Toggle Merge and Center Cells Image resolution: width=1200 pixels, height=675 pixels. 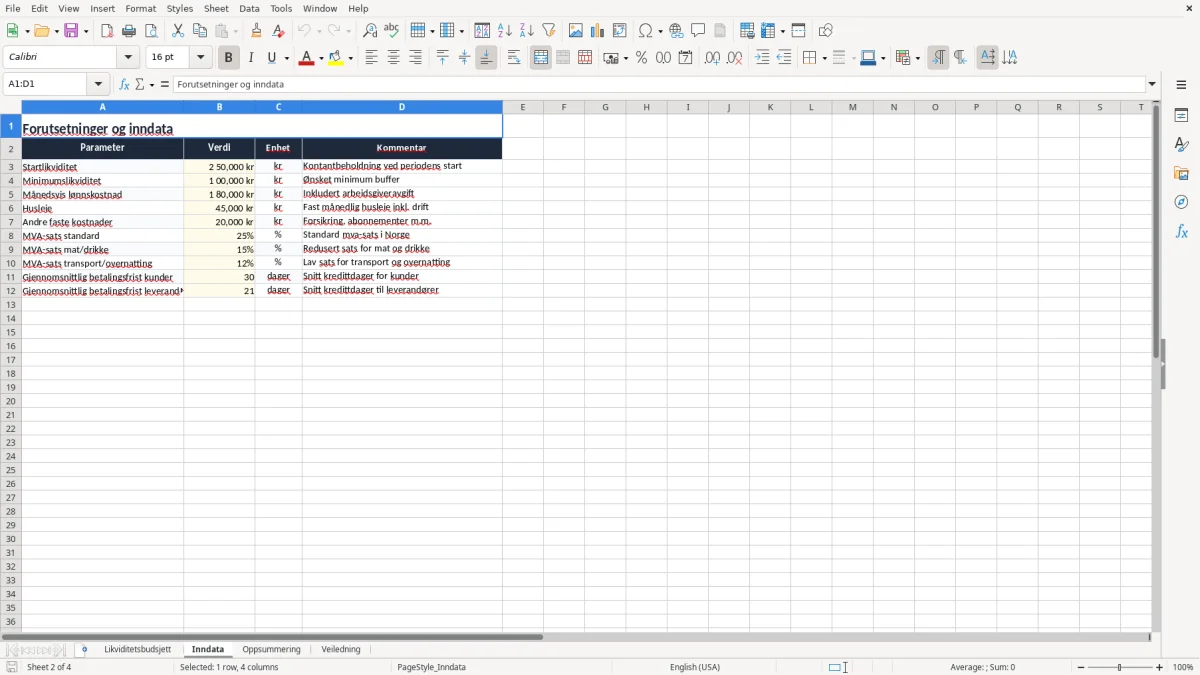(x=541, y=58)
